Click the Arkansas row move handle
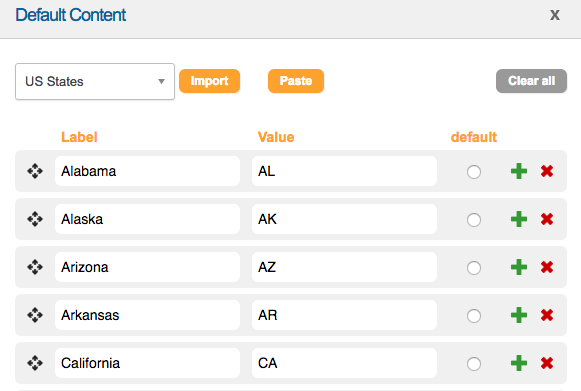The width and height of the screenshot is (581, 391). [35, 315]
